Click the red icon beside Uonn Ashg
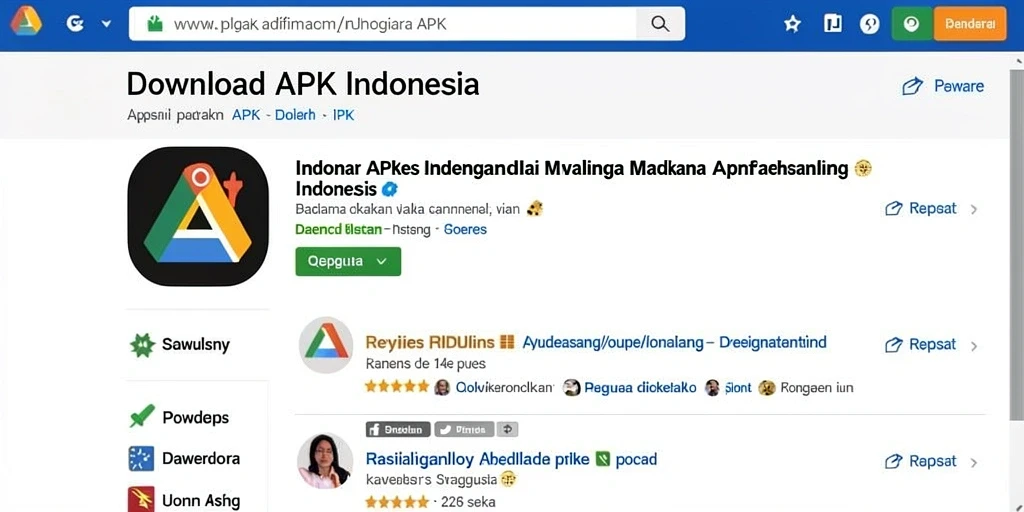Screen dimensions: 1024x512 point(142,500)
